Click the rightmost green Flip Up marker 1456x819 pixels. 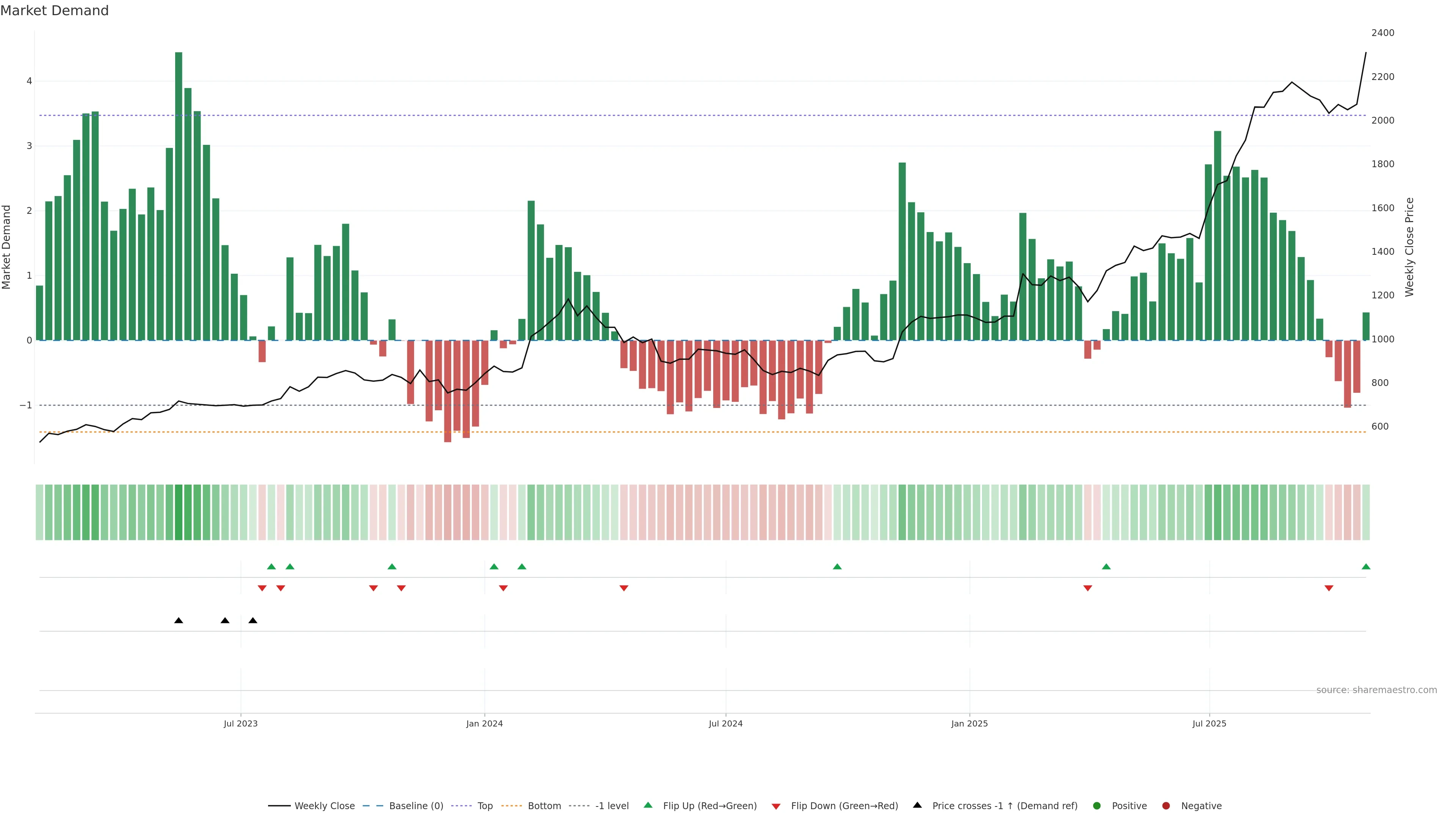1365,567
